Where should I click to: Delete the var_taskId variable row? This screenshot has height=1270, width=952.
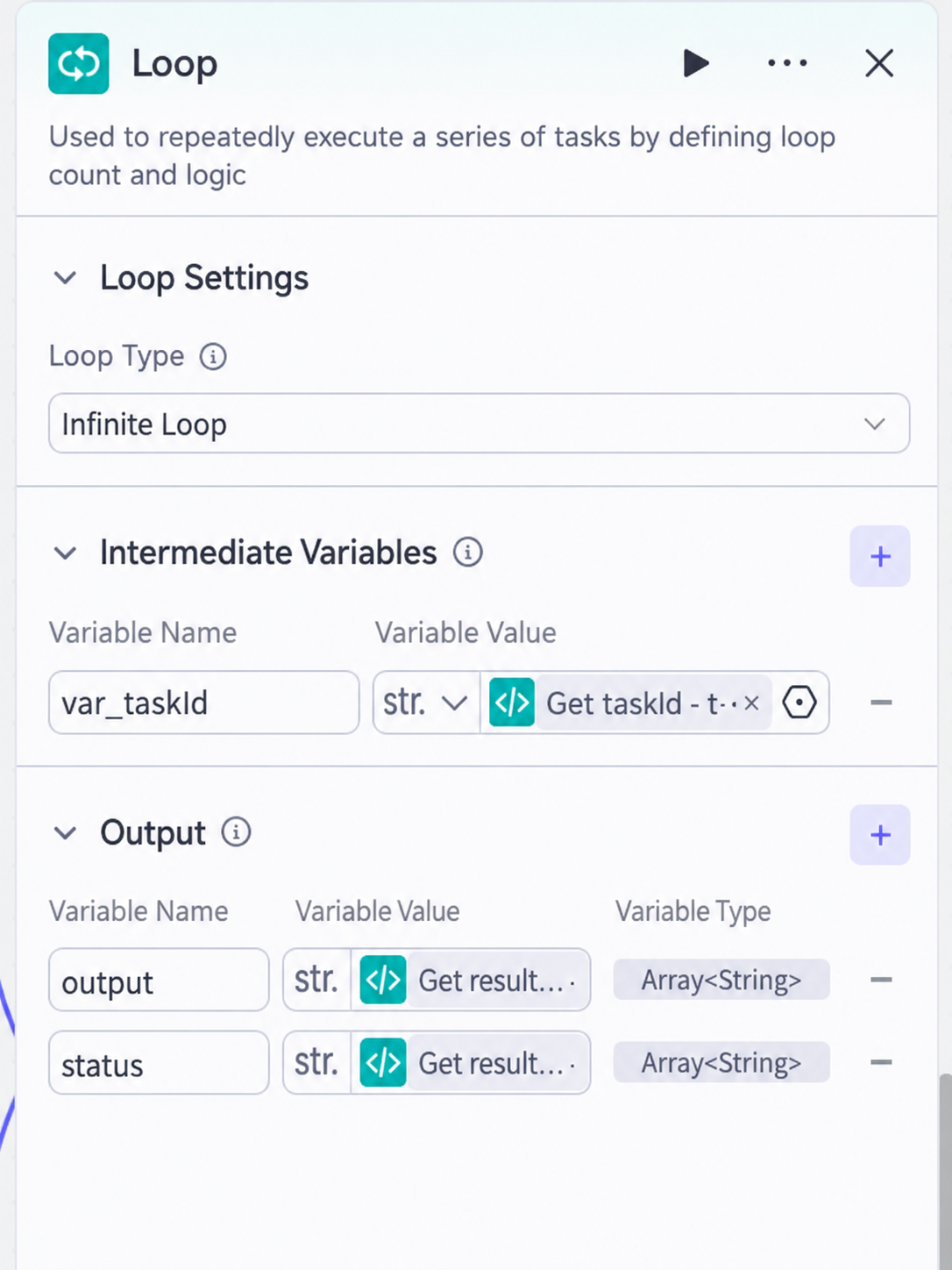point(881,703)
